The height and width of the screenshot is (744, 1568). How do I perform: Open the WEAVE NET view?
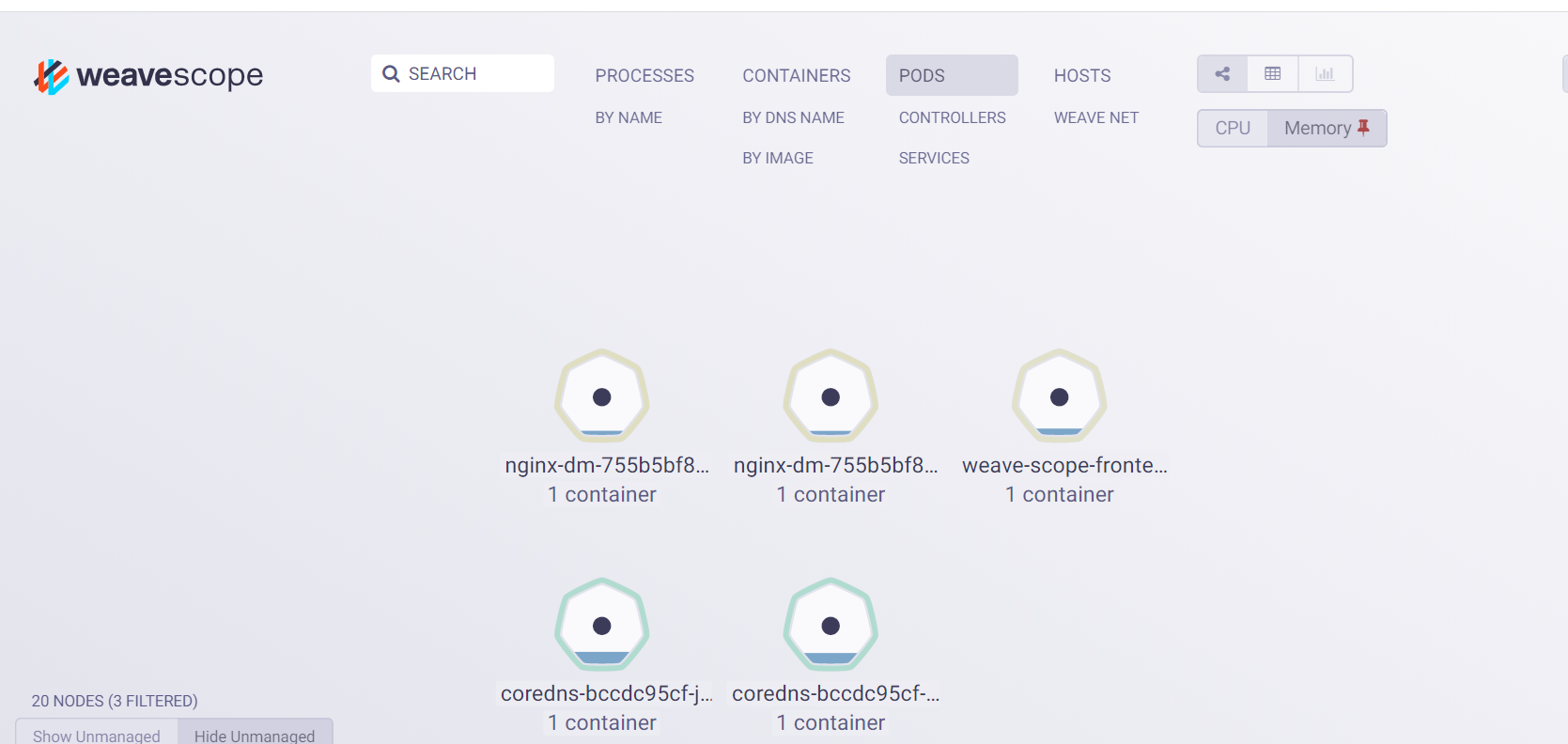tap(1096, 117)
